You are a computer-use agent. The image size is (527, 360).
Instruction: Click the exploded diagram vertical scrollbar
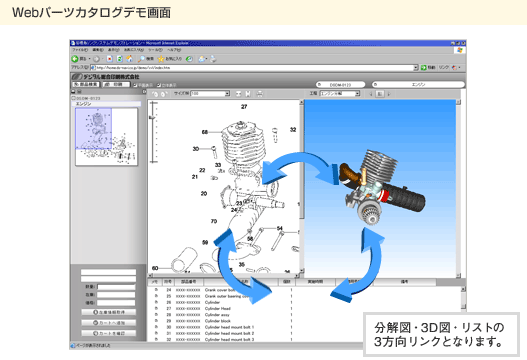(301, 186)
